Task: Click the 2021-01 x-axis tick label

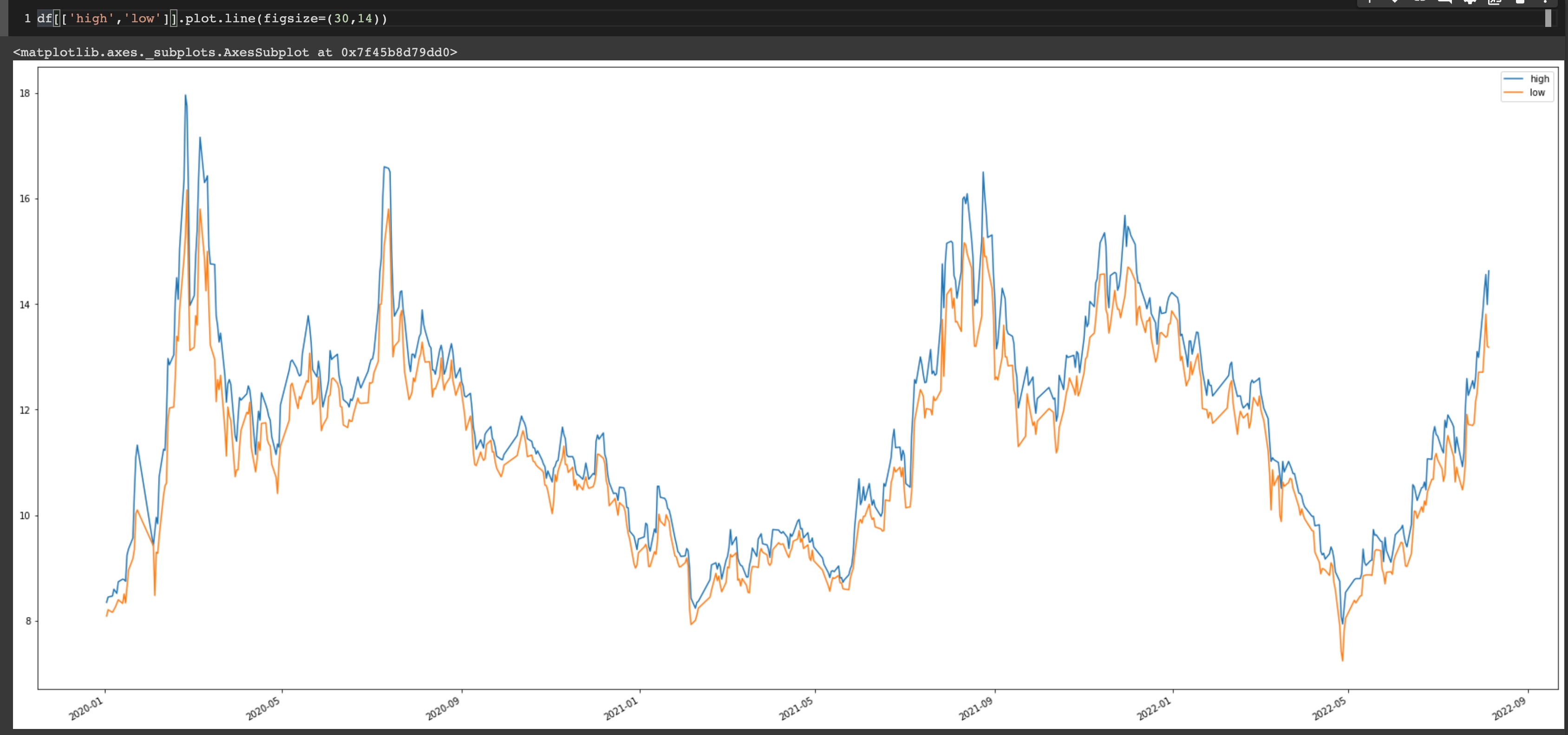Action: pos(620,709)
